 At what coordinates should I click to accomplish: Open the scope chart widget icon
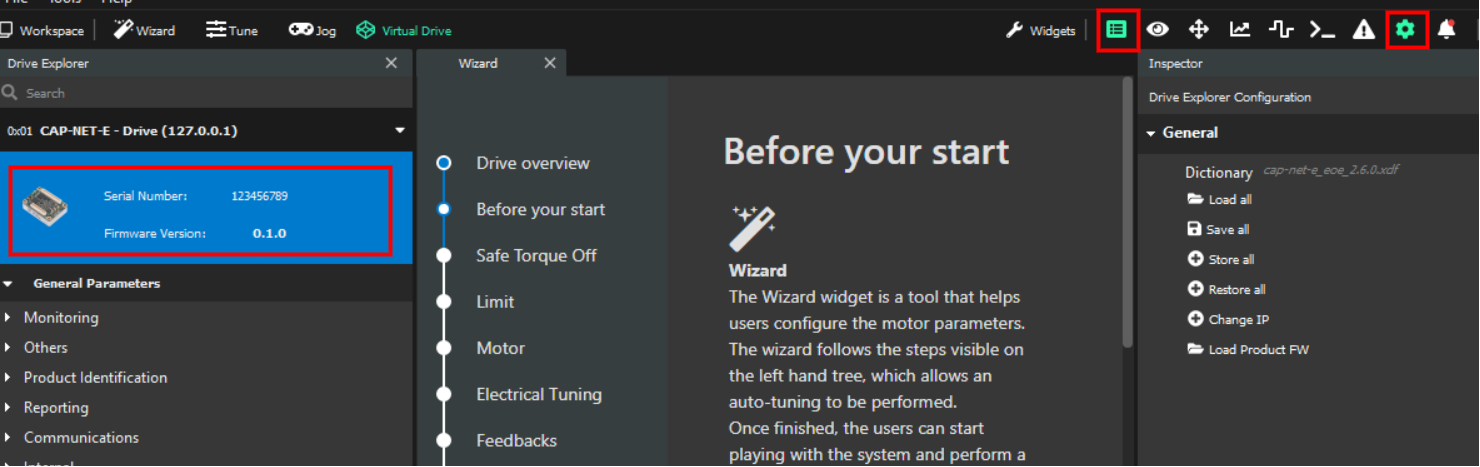(1240, 30)
